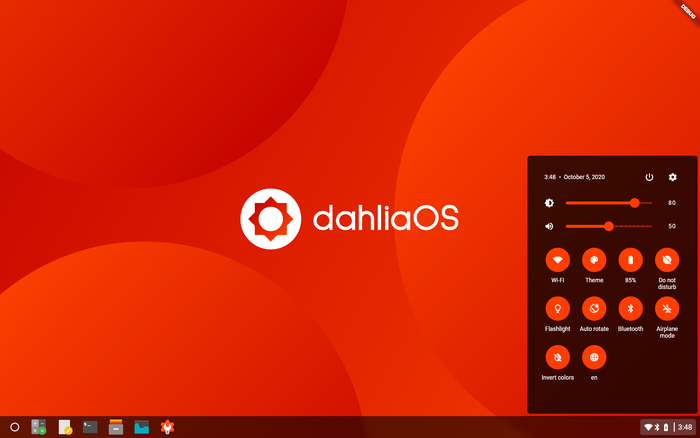Launch the Terminal app from taskbar
This screenshot has width=700, height=438.
pos(90,427)
